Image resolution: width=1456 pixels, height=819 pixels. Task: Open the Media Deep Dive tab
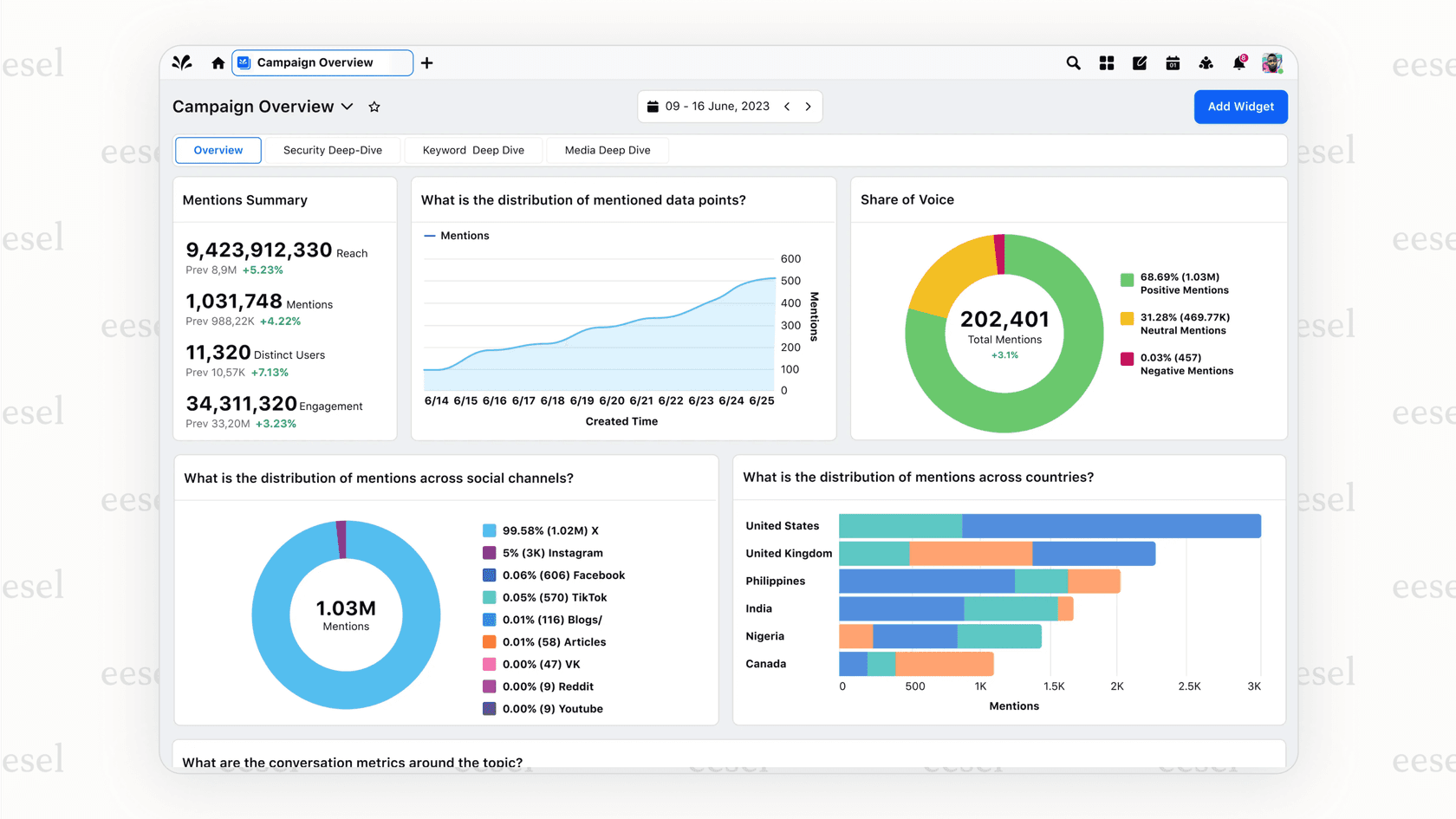(x=607, y=150)
